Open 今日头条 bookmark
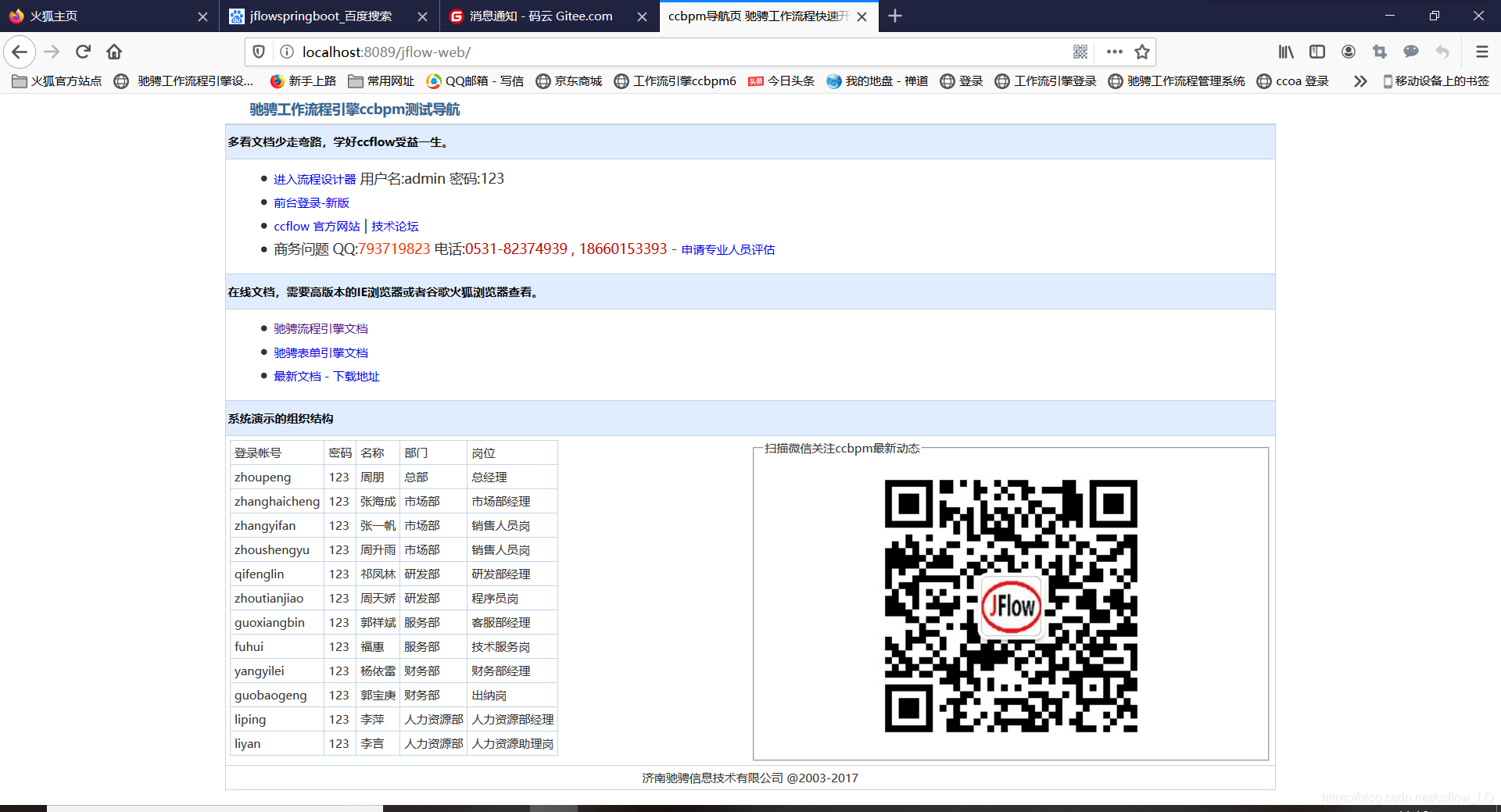1501x812 pixels. pyautogui.click(x=782, y=81)
